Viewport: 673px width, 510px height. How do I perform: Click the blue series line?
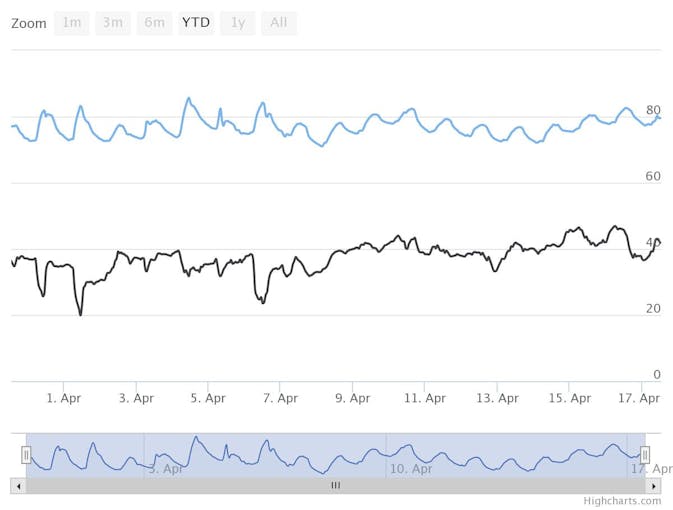[x=300, y=125]
